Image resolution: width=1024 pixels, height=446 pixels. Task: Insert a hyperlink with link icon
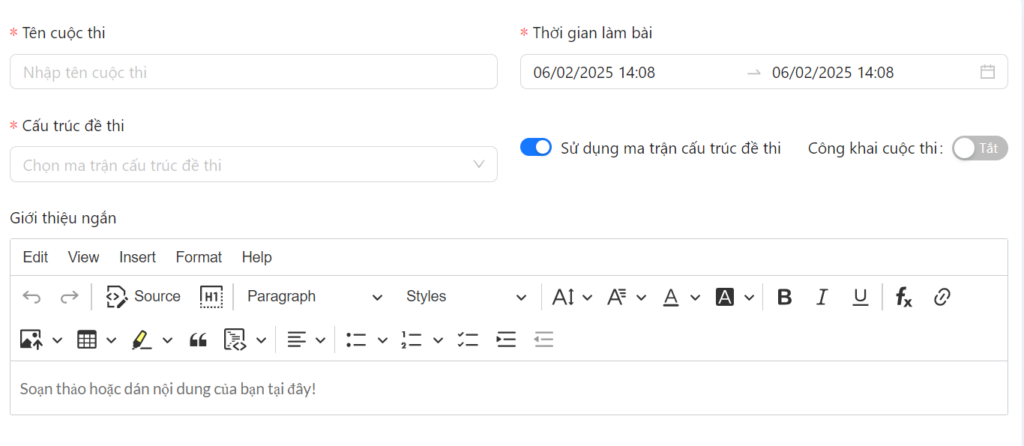941,297
